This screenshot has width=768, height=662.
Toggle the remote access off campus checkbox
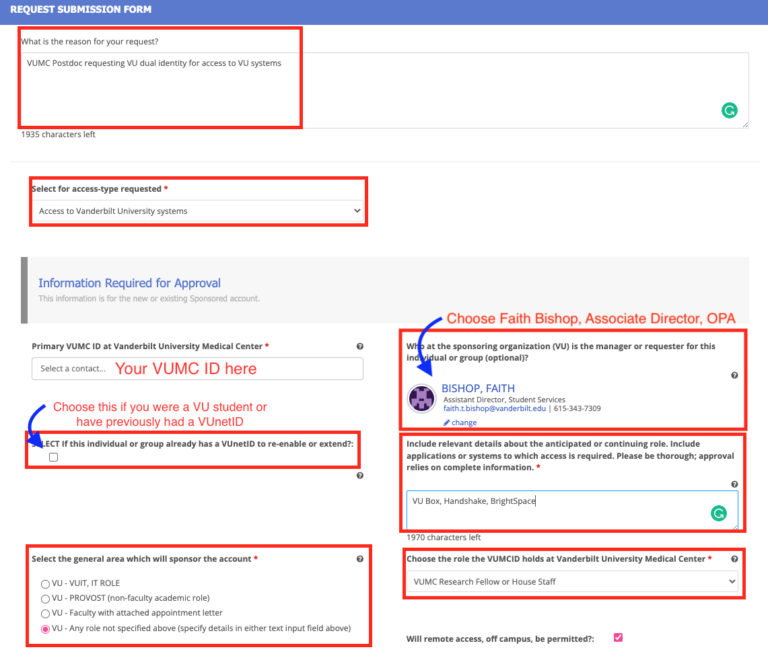[x=617, y=637]
